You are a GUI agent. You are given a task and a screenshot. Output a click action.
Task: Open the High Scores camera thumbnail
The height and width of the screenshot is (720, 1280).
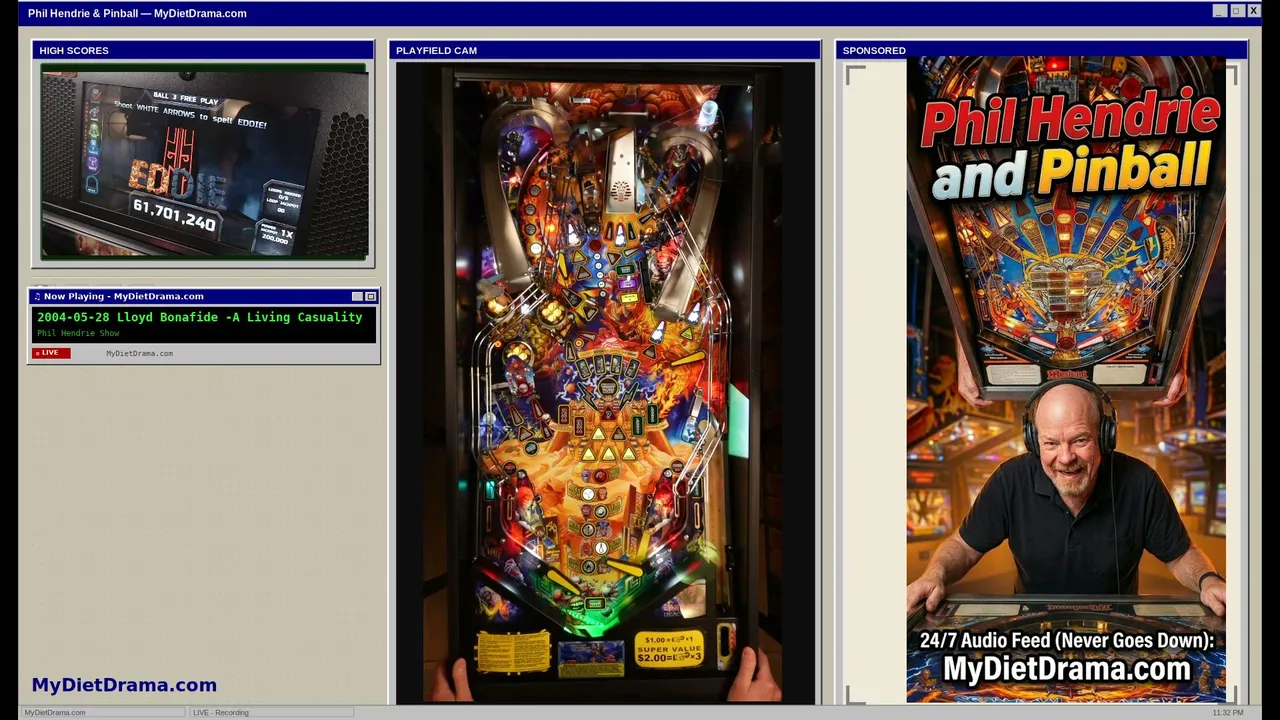[x=204, y=161]
